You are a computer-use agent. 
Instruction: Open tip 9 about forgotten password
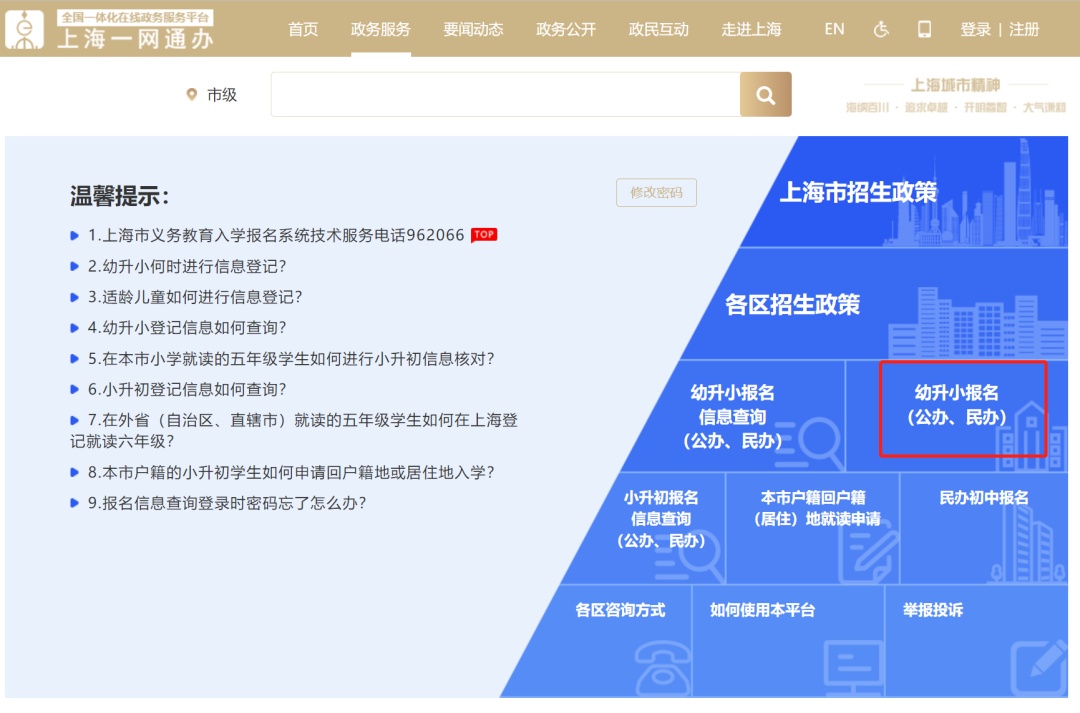coord(227,503)
